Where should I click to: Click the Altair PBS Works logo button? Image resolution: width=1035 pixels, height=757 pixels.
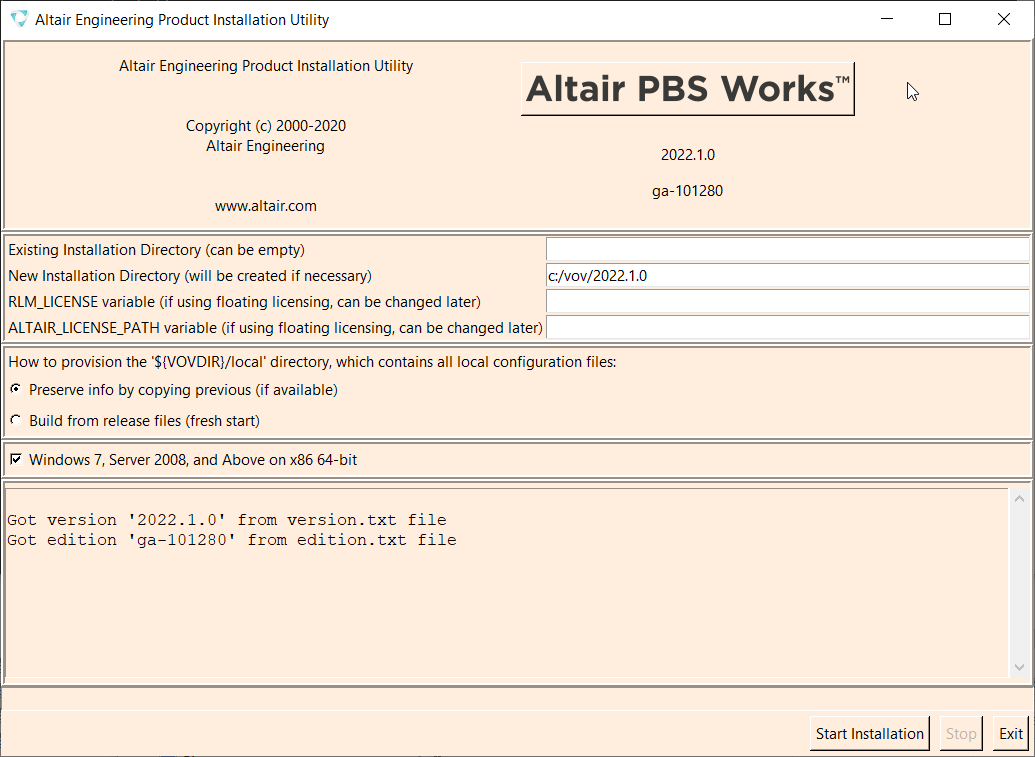(x=687, y=89)
